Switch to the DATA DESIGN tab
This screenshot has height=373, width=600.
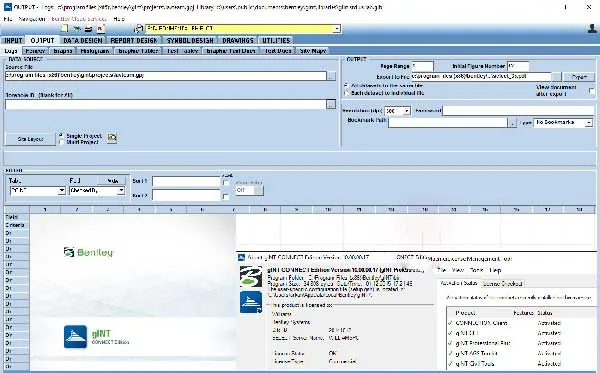tap(83, 40)
